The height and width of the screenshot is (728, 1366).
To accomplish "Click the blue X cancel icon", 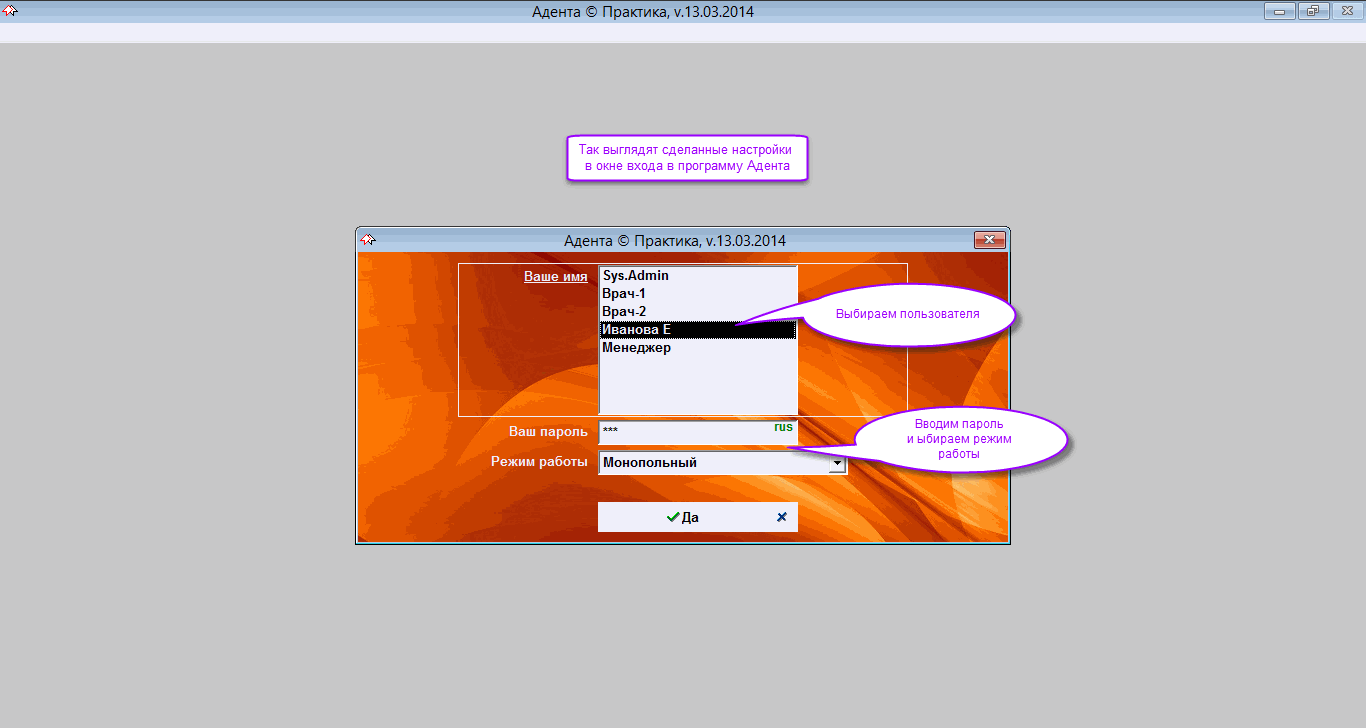I will [781, 517].
